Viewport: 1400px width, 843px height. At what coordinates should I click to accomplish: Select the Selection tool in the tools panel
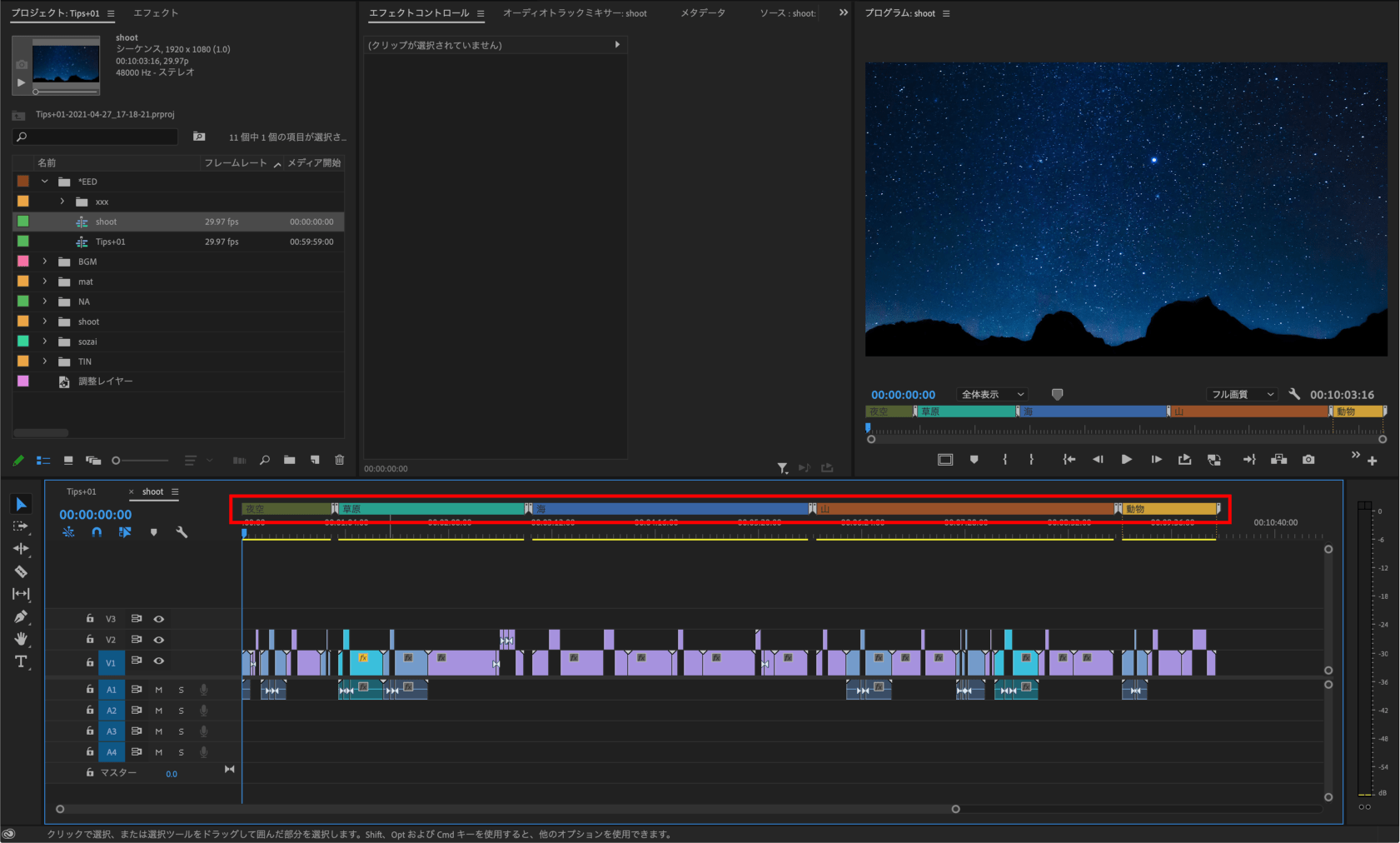coord(22,505)
